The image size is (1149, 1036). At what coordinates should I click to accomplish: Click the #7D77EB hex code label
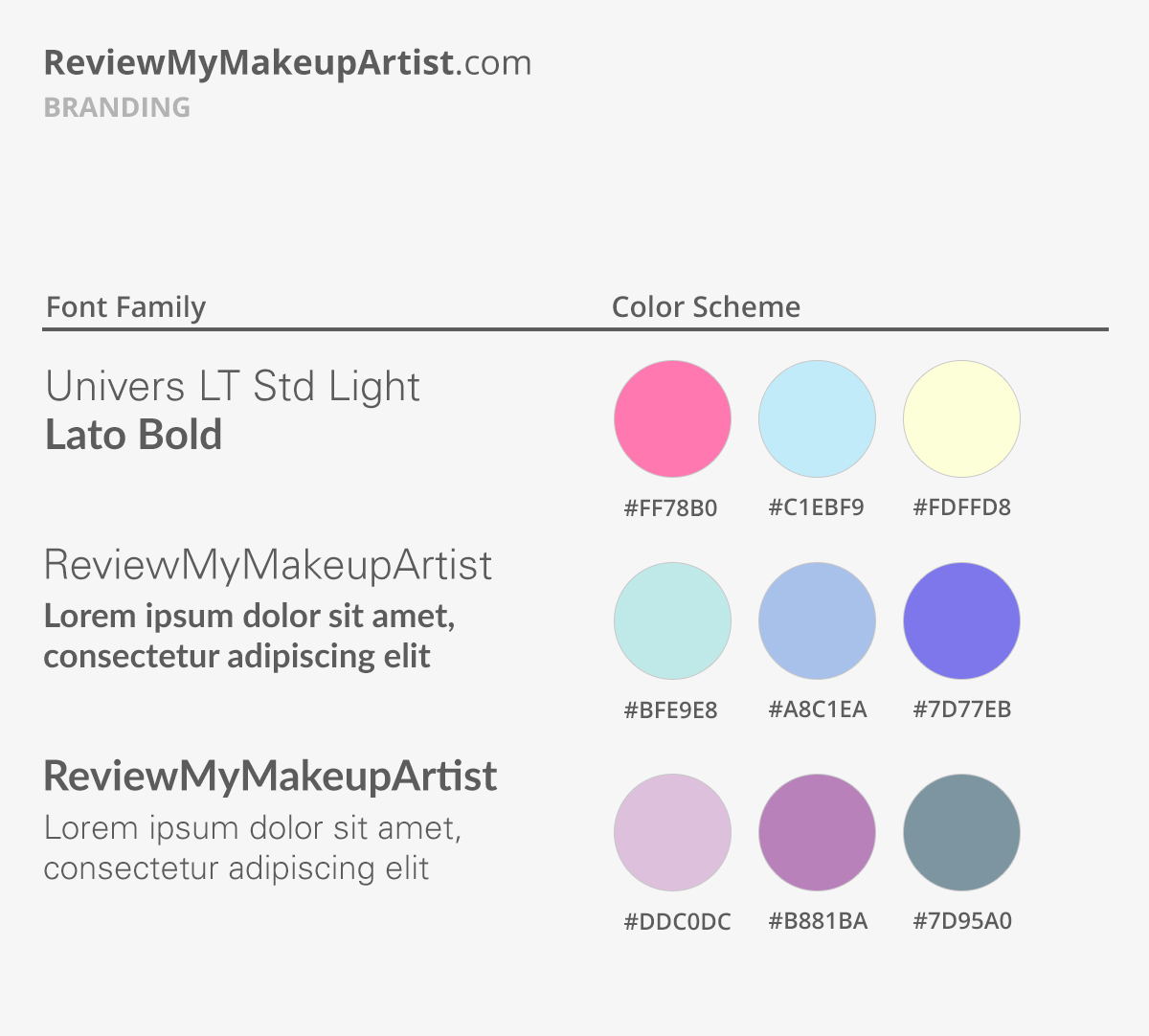(961, 709)
